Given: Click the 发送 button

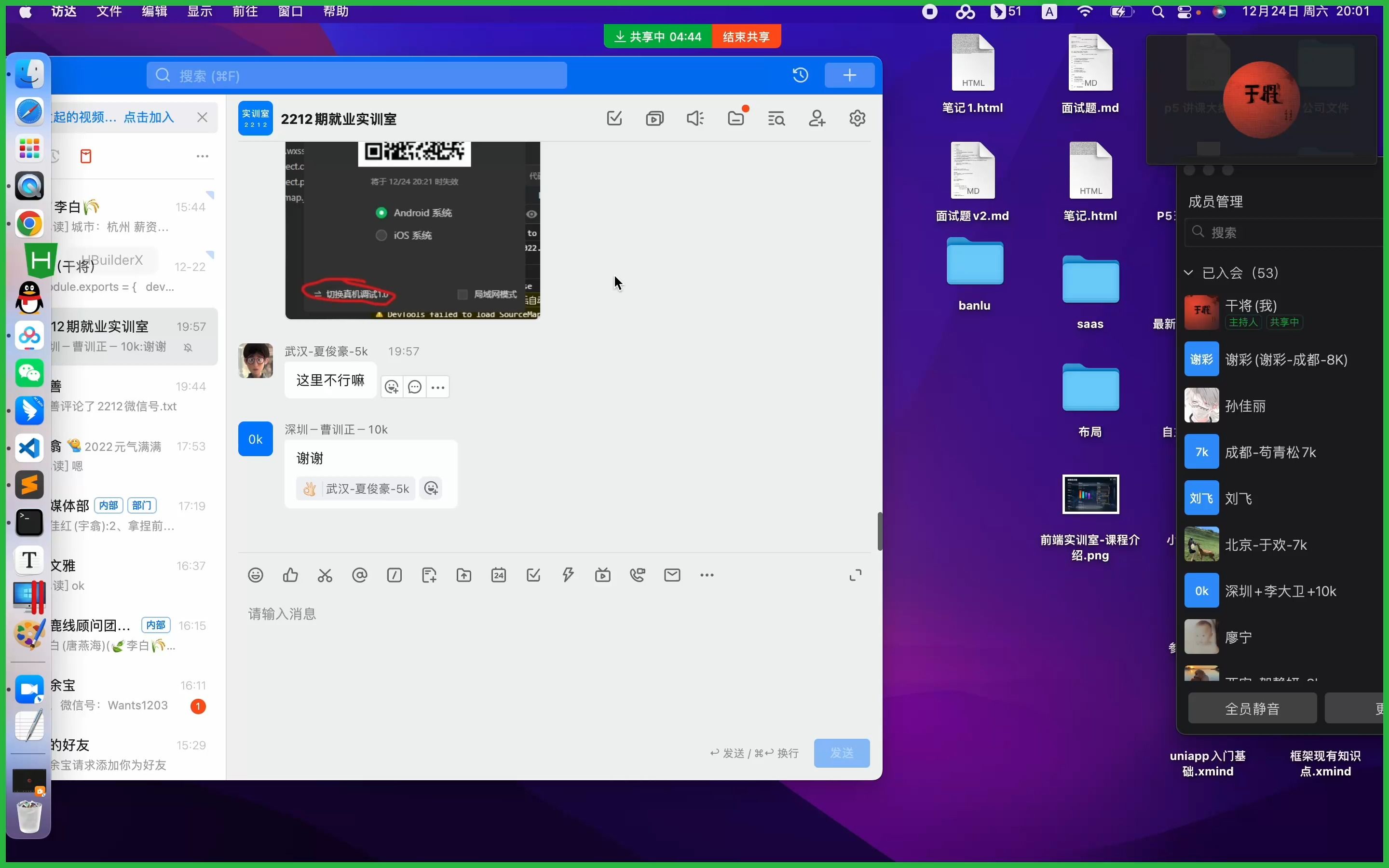Looking at the screenshot, I should 842,753.
